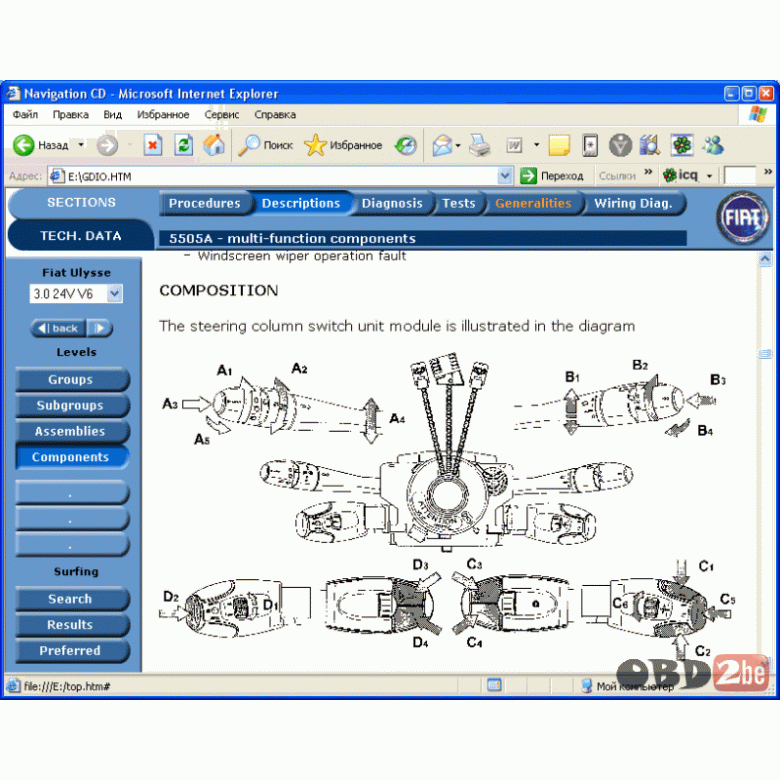Expand the Links (Ссылки) chevron
The height and width of the screenshot is (780, 780).
tap(648, 172)
